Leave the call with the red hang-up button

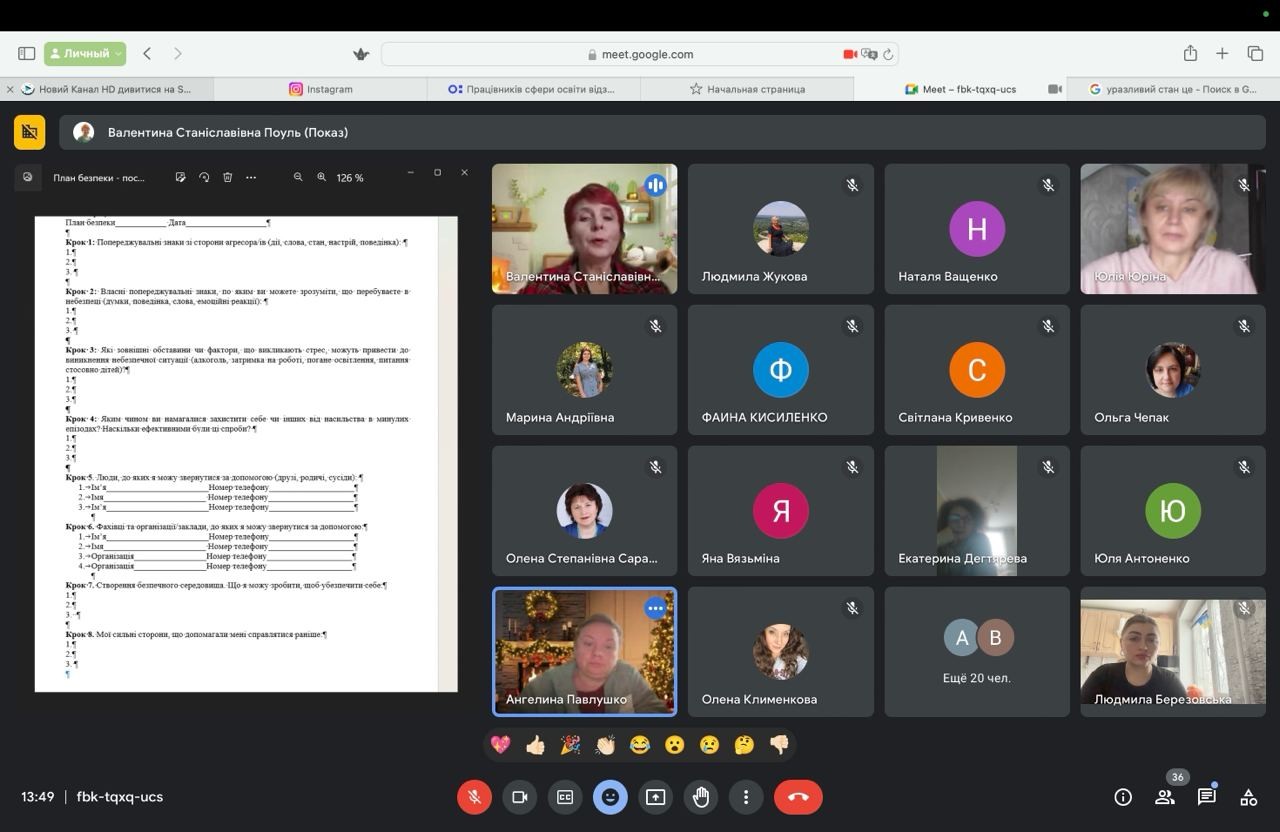tap(798, 797)
